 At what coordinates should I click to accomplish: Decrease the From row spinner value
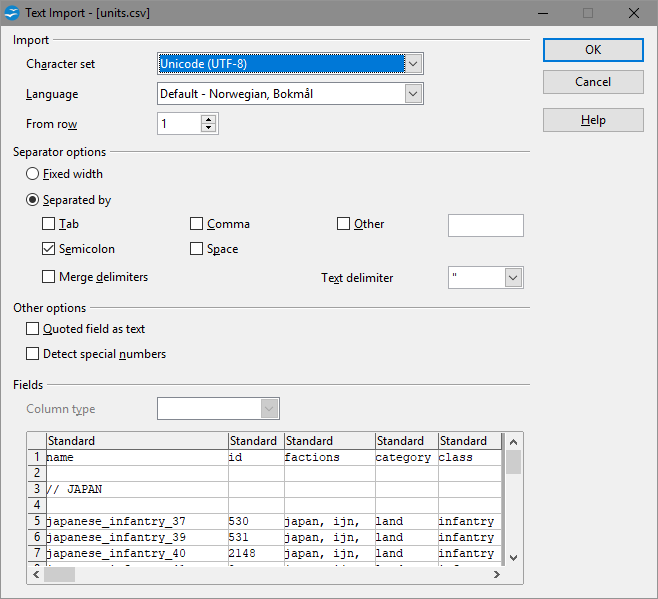[x=208, y=128]
